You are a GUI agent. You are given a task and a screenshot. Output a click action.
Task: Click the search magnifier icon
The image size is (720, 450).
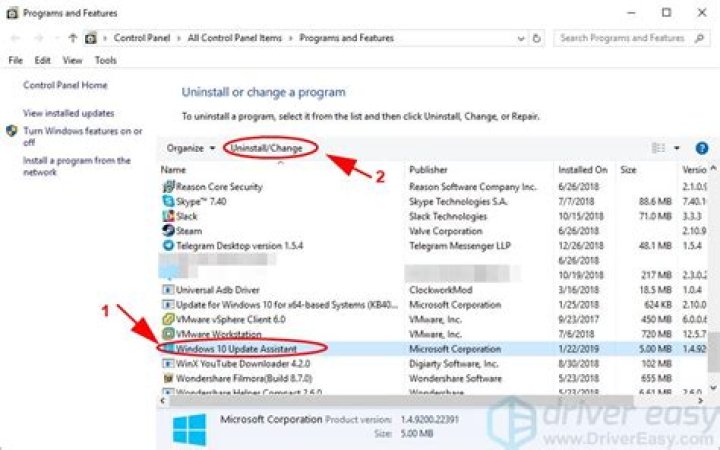(699, 38)
